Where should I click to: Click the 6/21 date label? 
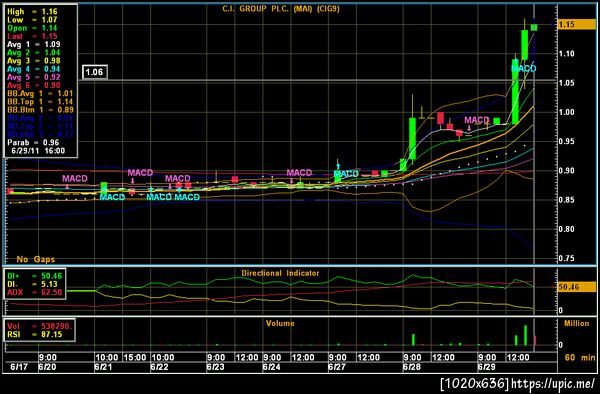pos(103,367)
